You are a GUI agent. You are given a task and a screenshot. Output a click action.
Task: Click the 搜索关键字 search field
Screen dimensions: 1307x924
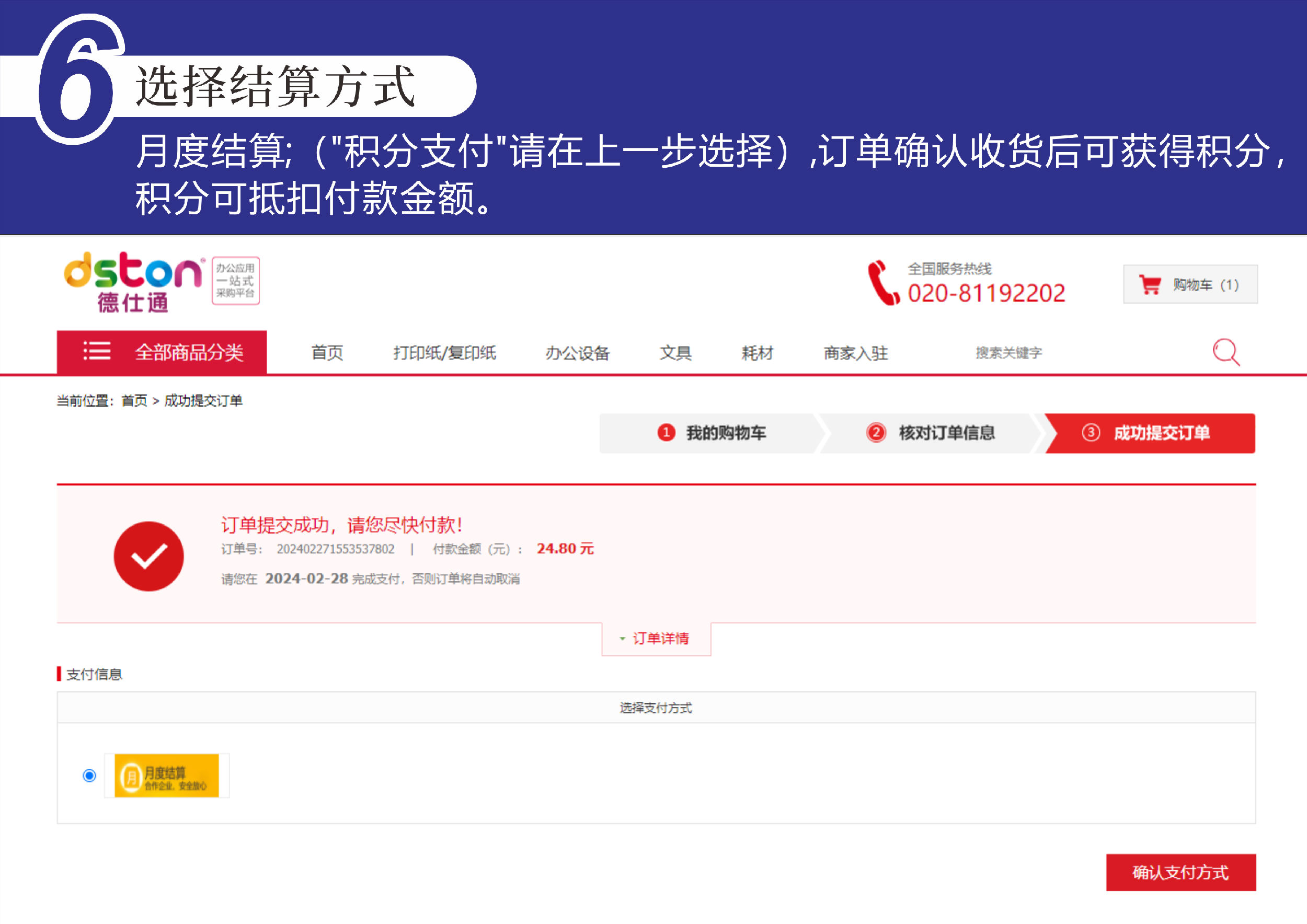point(1008,353)
